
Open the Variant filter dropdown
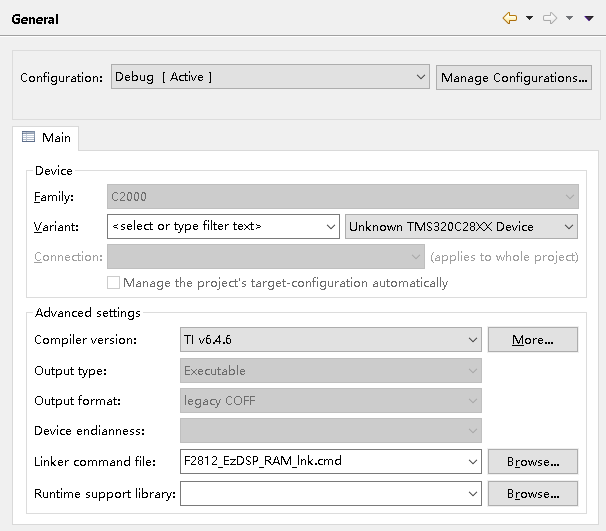point(331,227)
